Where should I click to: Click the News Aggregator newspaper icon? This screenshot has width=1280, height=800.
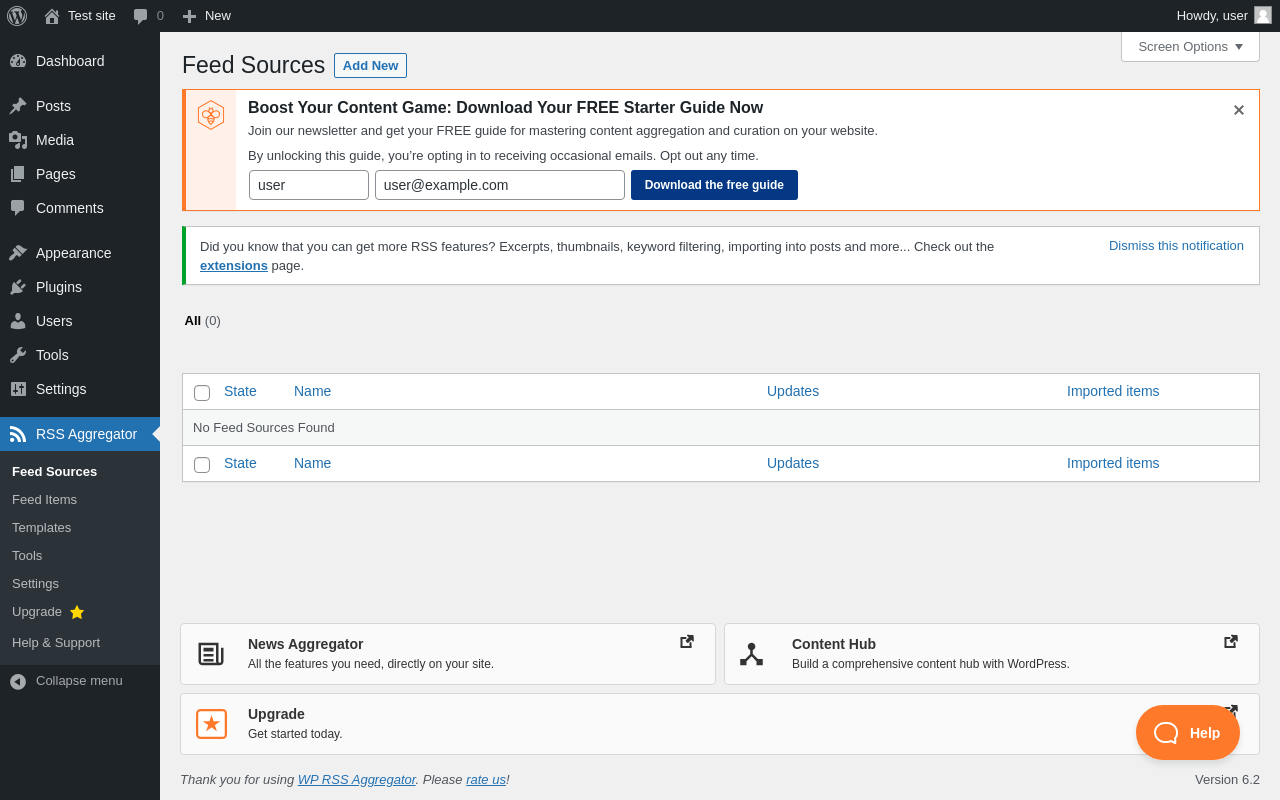tap(211, 654)
